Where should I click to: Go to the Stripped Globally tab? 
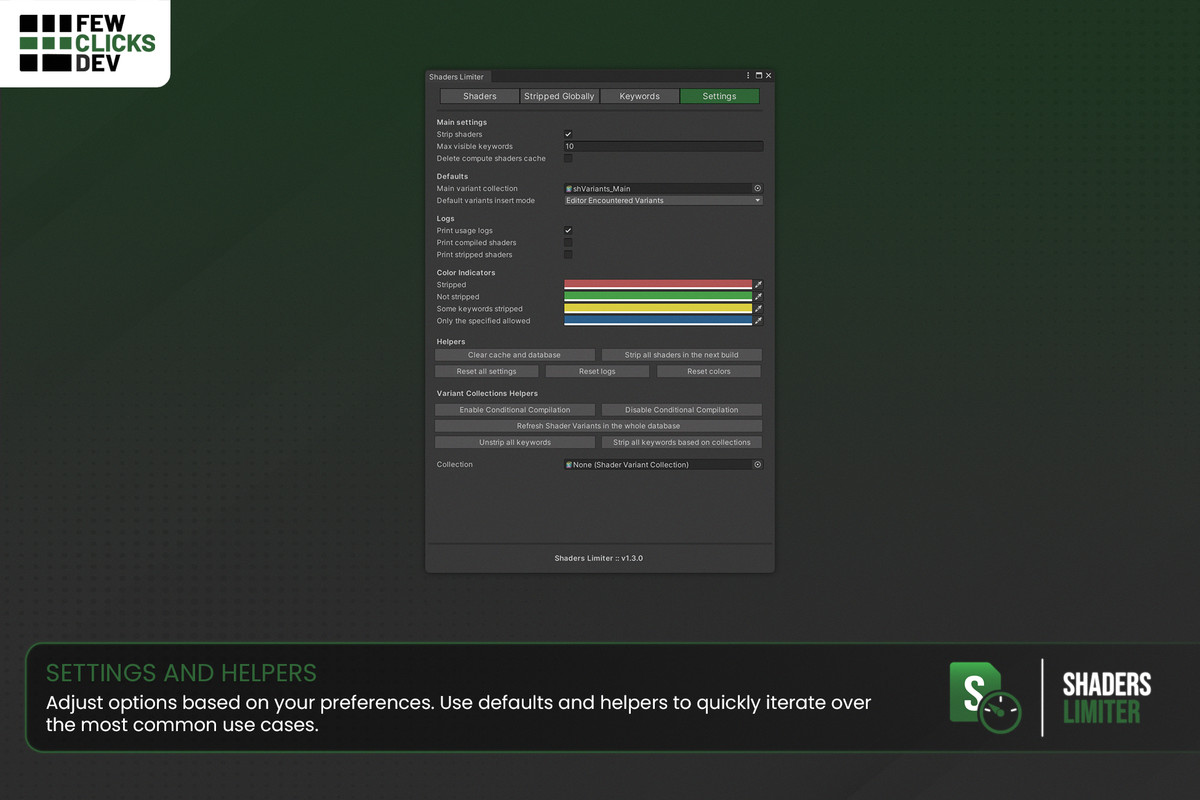pyautogui.click(x=560, y=97)
